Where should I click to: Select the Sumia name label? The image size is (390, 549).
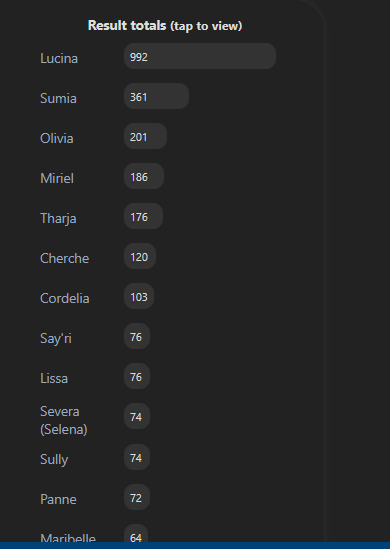click(58, 98)
